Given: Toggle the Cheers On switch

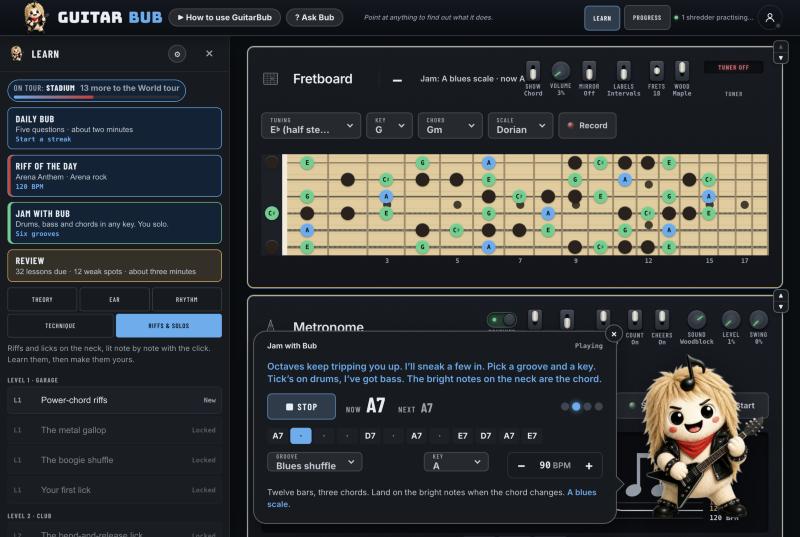Looking at the screenshot, I should pyautogui.click(x=662, y=319).
